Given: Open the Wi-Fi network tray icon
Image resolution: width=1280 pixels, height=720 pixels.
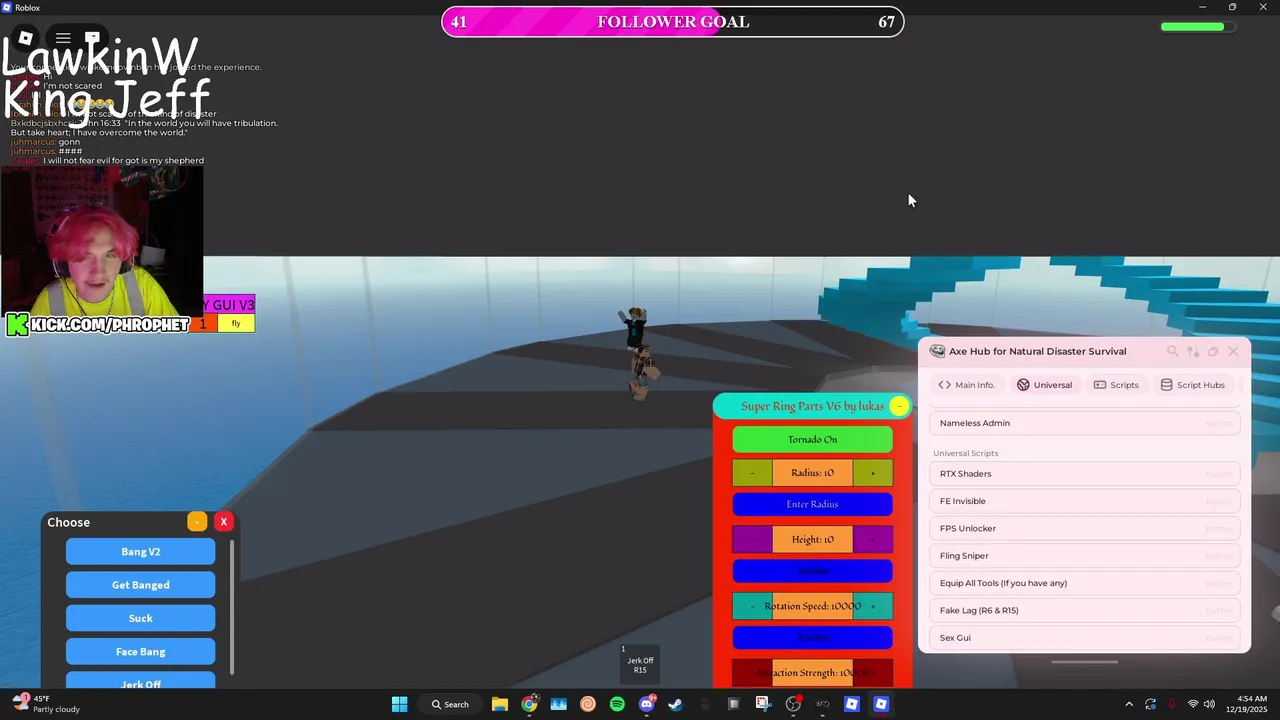Looking at the screenshot, I should 1193,704.
